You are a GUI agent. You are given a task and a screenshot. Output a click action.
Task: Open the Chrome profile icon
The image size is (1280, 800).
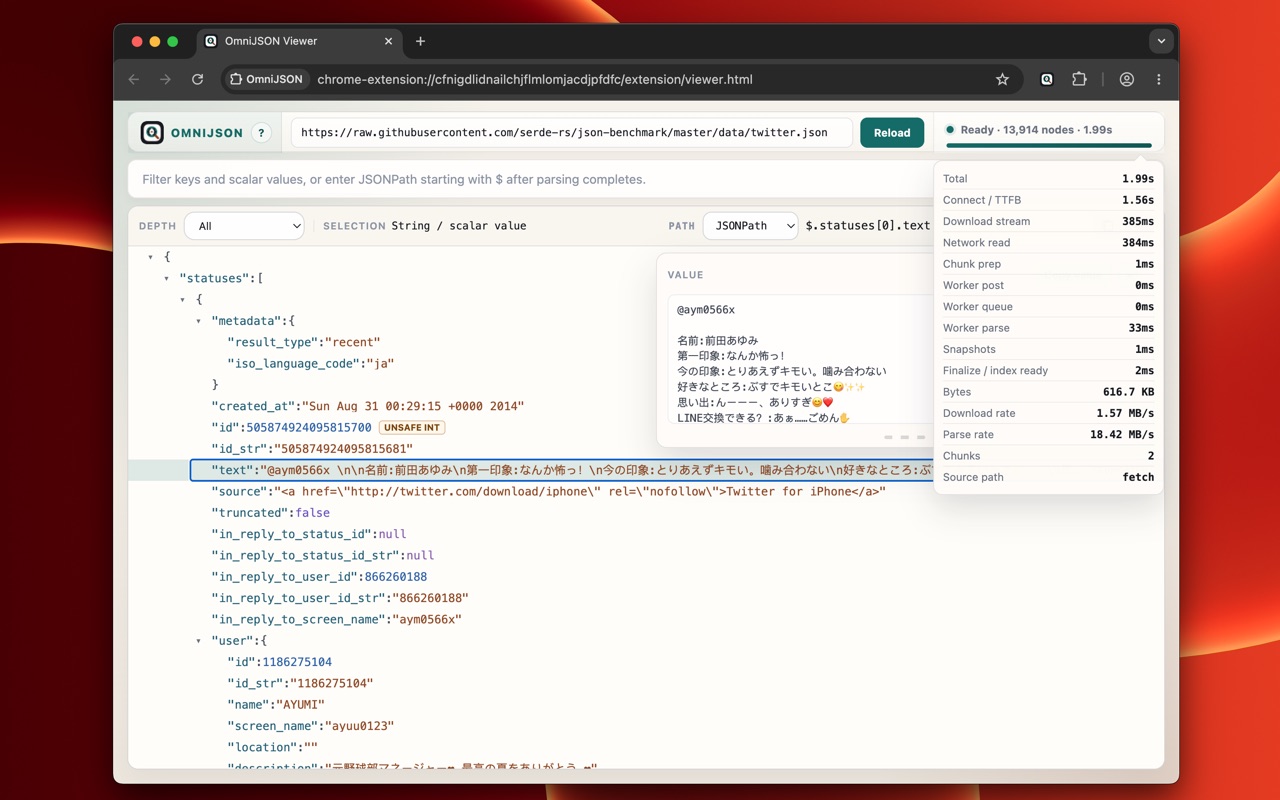pyautogui.click(x=1126, y=79)
